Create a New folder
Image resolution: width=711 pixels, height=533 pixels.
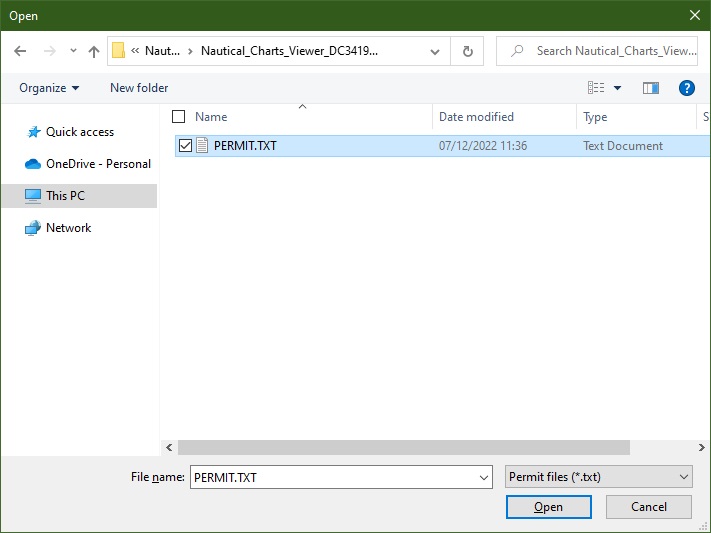point(139,88)
